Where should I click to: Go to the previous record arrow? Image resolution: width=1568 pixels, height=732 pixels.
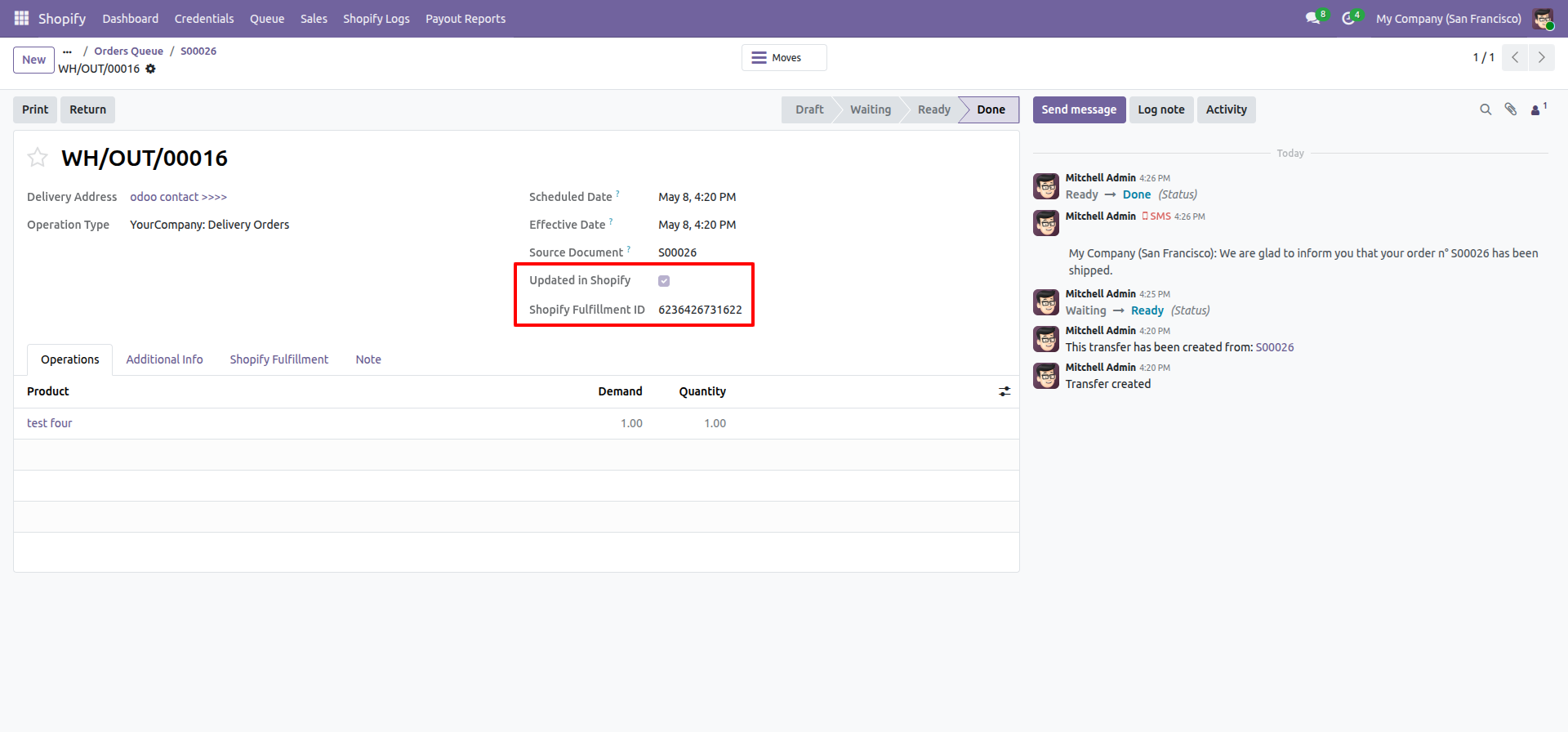click(1515, 57)
